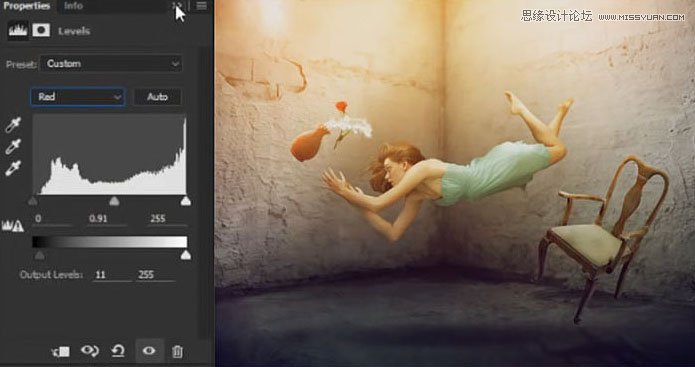Click the histogram warning recalculate icon
This screenshot has width=695, height=367.
(x=12, y=226)
